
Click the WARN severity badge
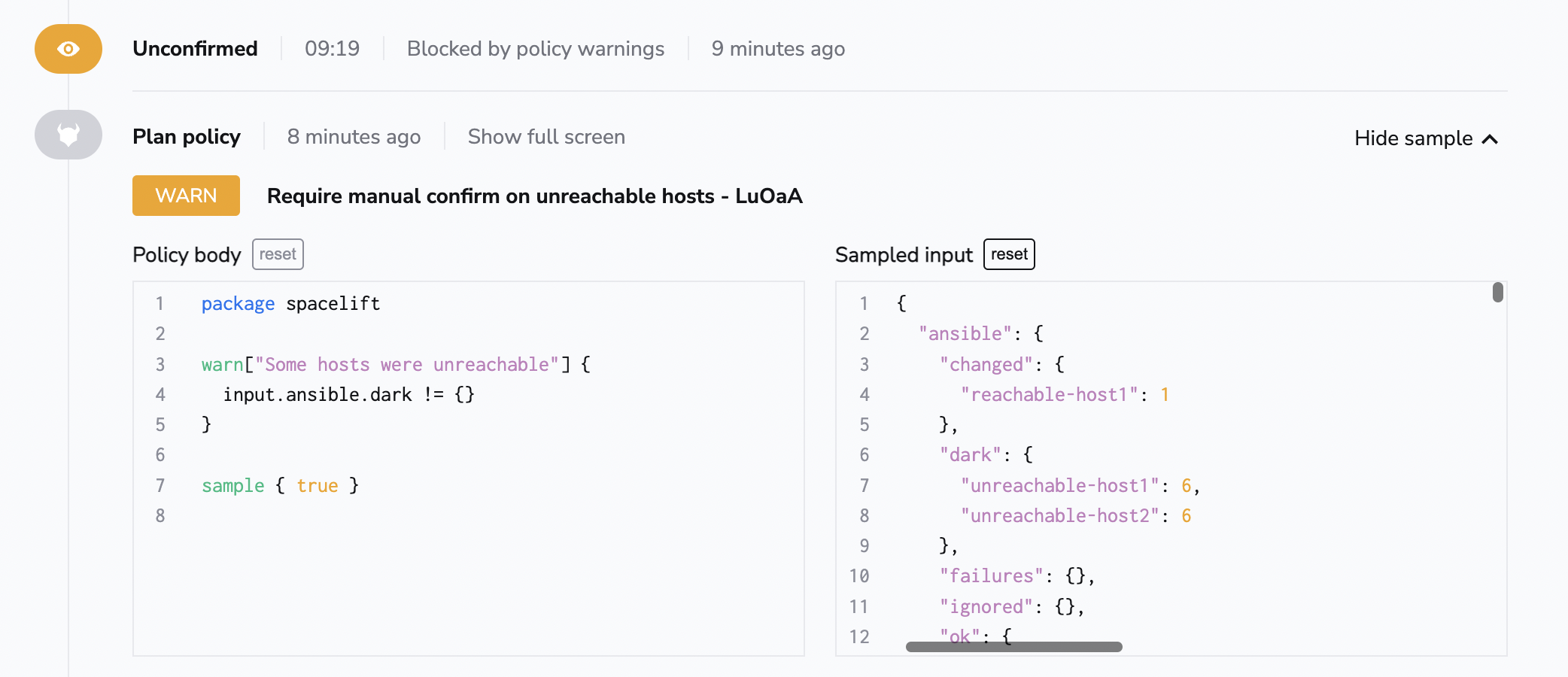185,196
